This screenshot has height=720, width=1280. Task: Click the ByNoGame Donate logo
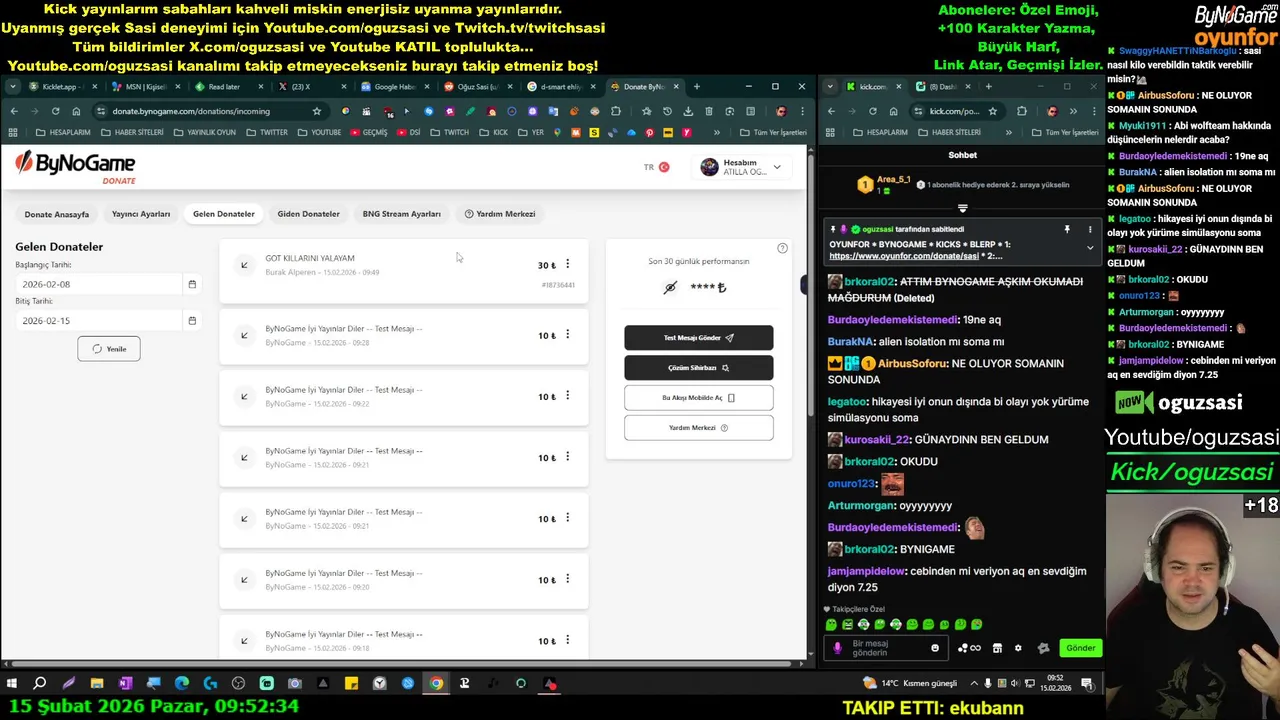[x=75, y=167]
